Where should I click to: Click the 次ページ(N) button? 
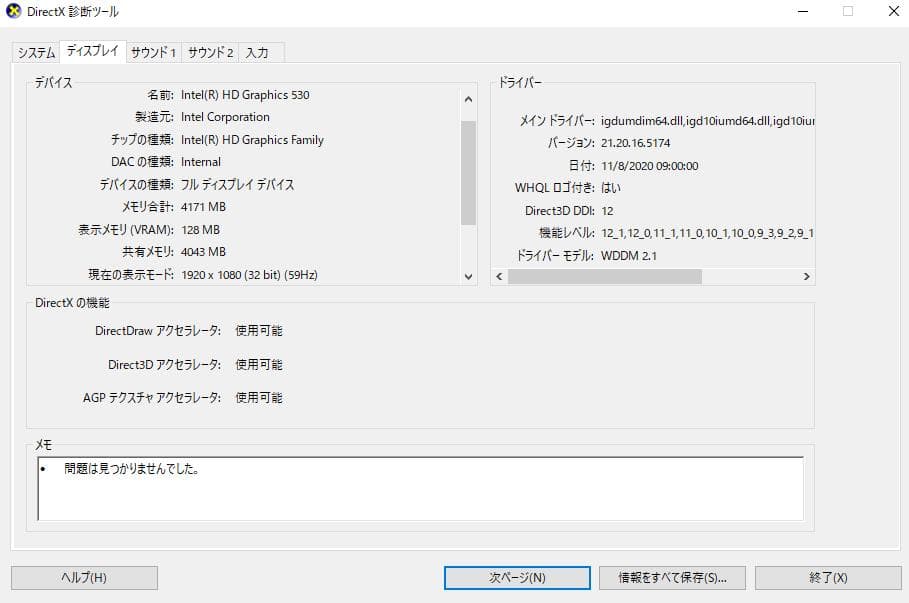tap(515, 577)
